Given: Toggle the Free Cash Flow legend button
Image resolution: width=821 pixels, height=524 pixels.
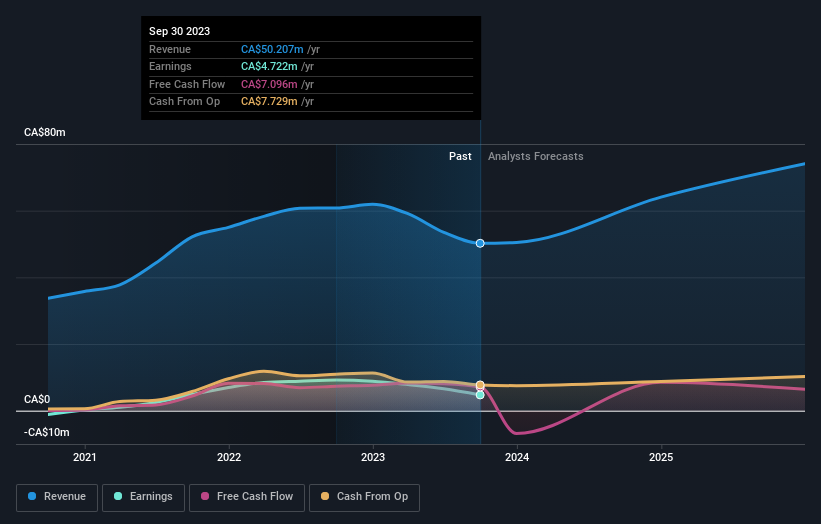Looking at the screenshot, I should pyautogui.click(x=247, y=497).
